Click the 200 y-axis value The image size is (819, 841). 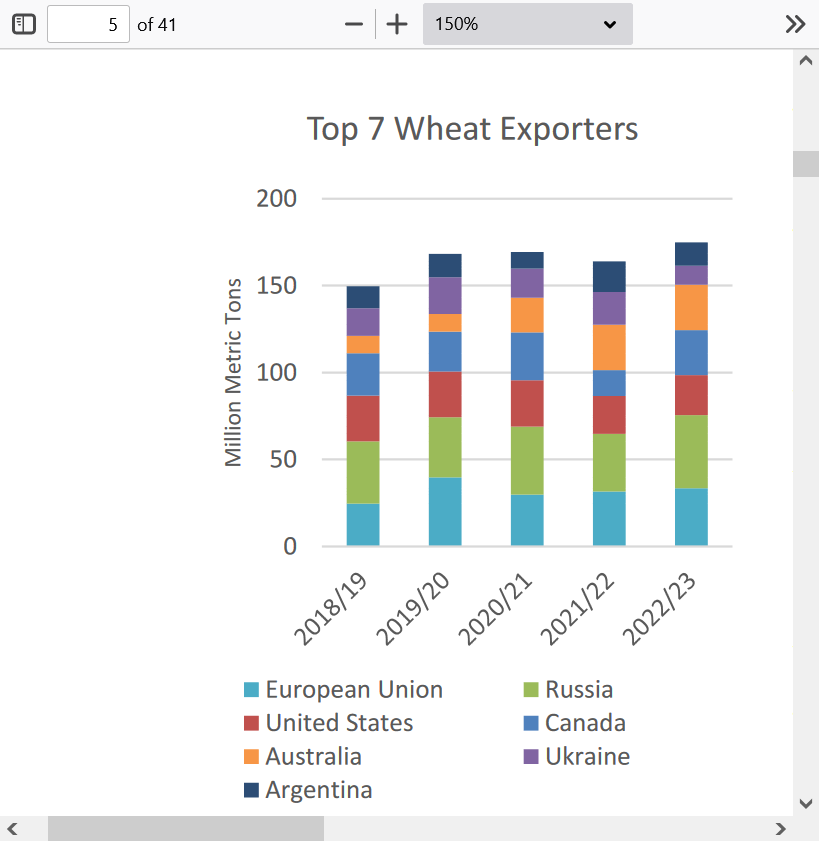point(276,198)
